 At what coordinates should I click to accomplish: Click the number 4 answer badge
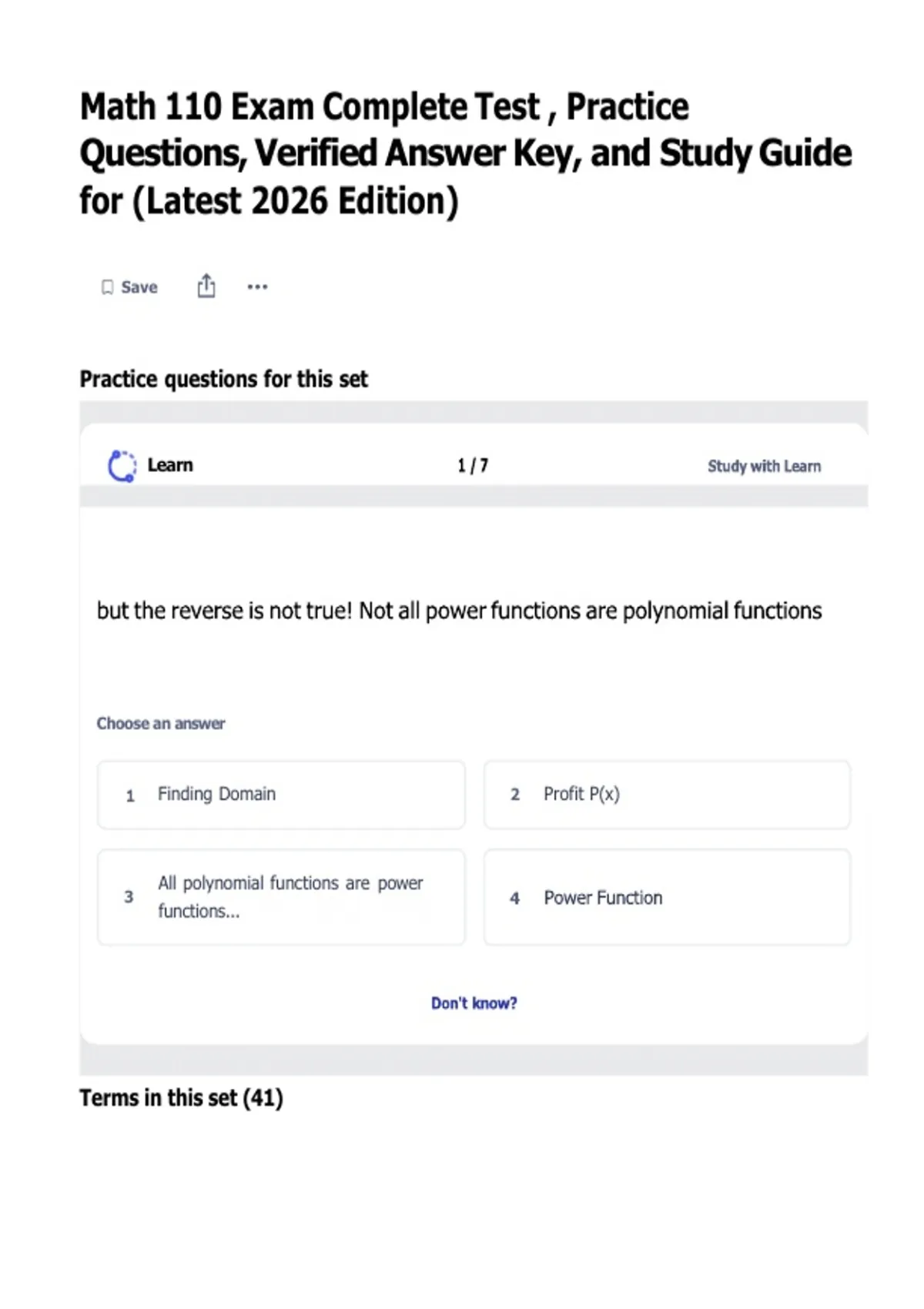[515, 898]
